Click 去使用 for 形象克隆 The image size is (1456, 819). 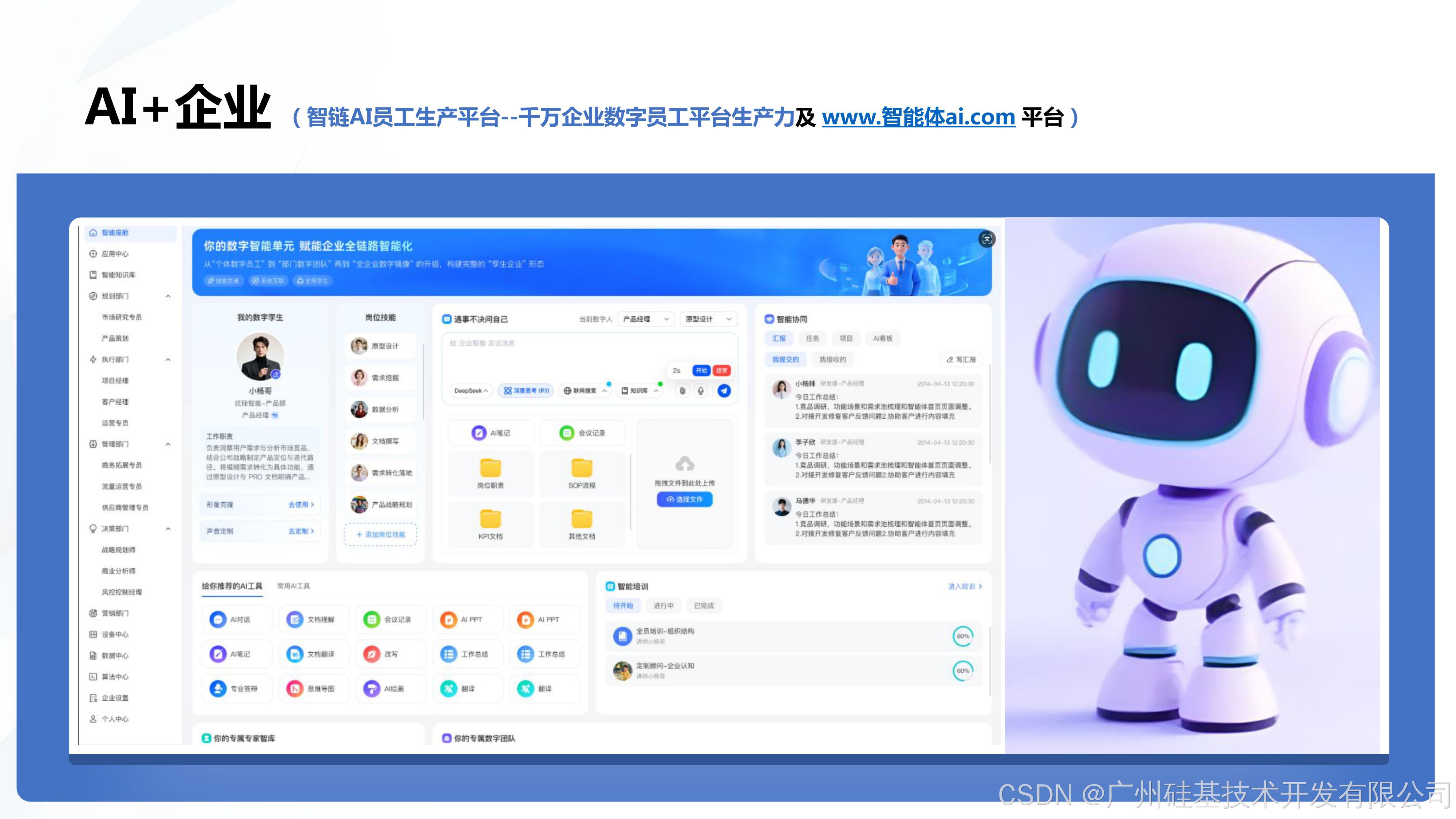coord(301,504)
